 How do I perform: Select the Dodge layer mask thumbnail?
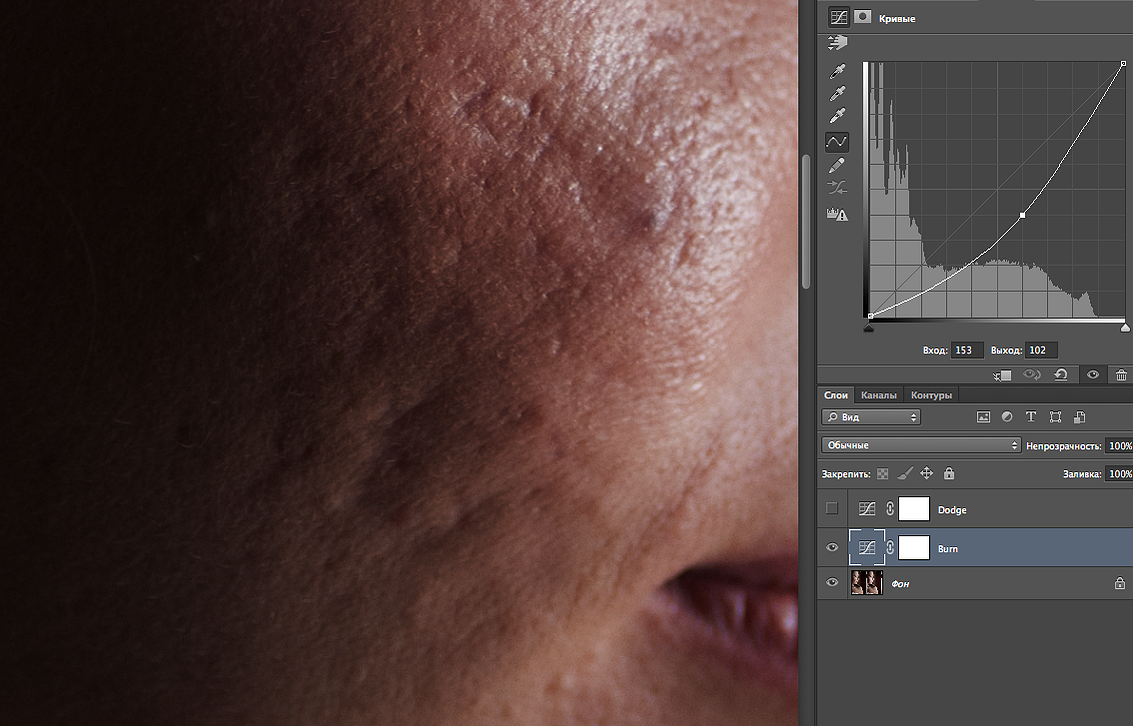913,509
